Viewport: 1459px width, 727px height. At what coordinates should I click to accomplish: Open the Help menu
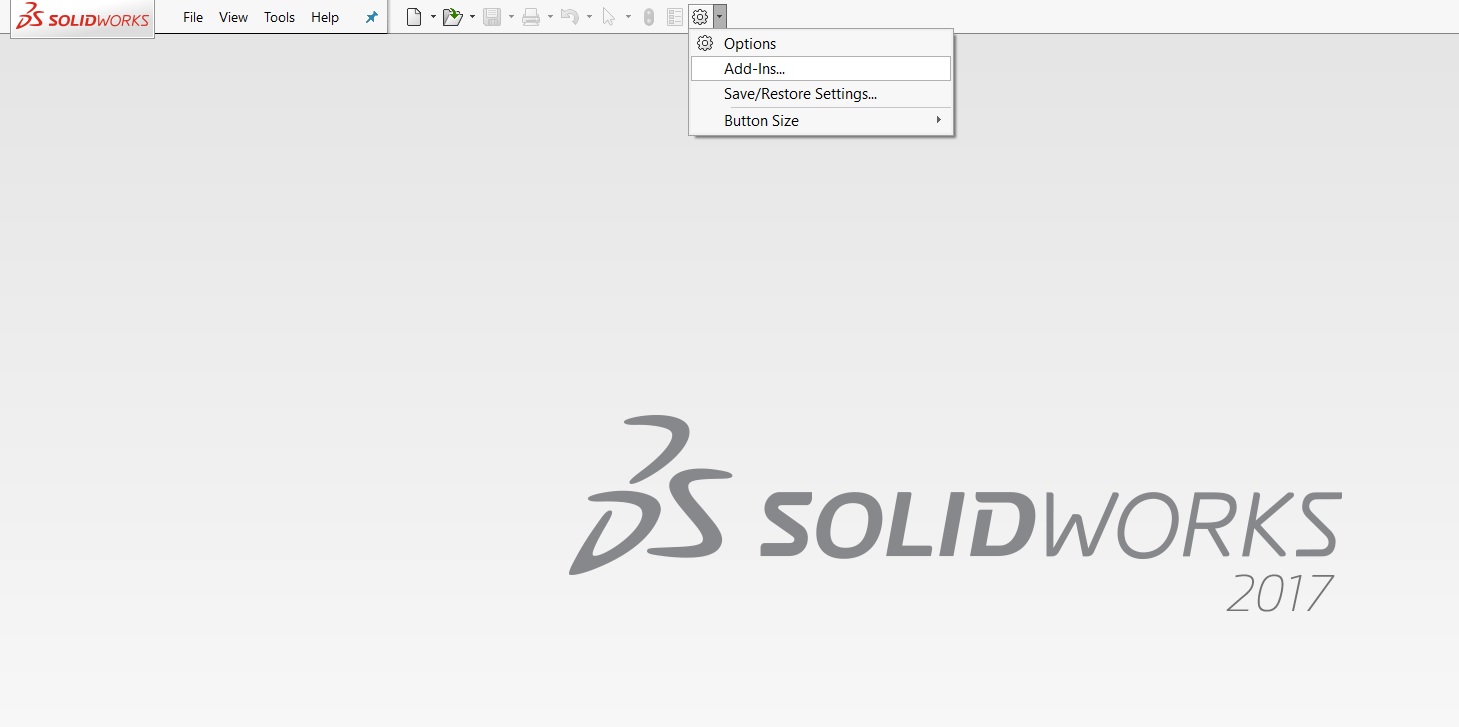point(325,17)
